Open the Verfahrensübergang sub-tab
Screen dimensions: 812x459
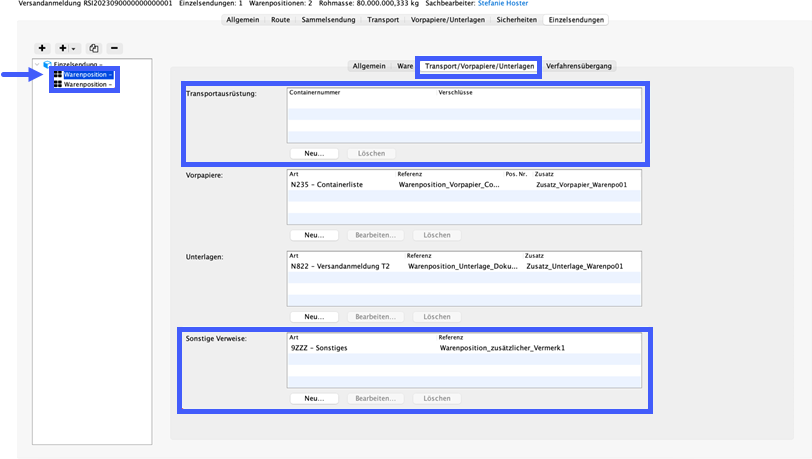[x=580, y=66]
